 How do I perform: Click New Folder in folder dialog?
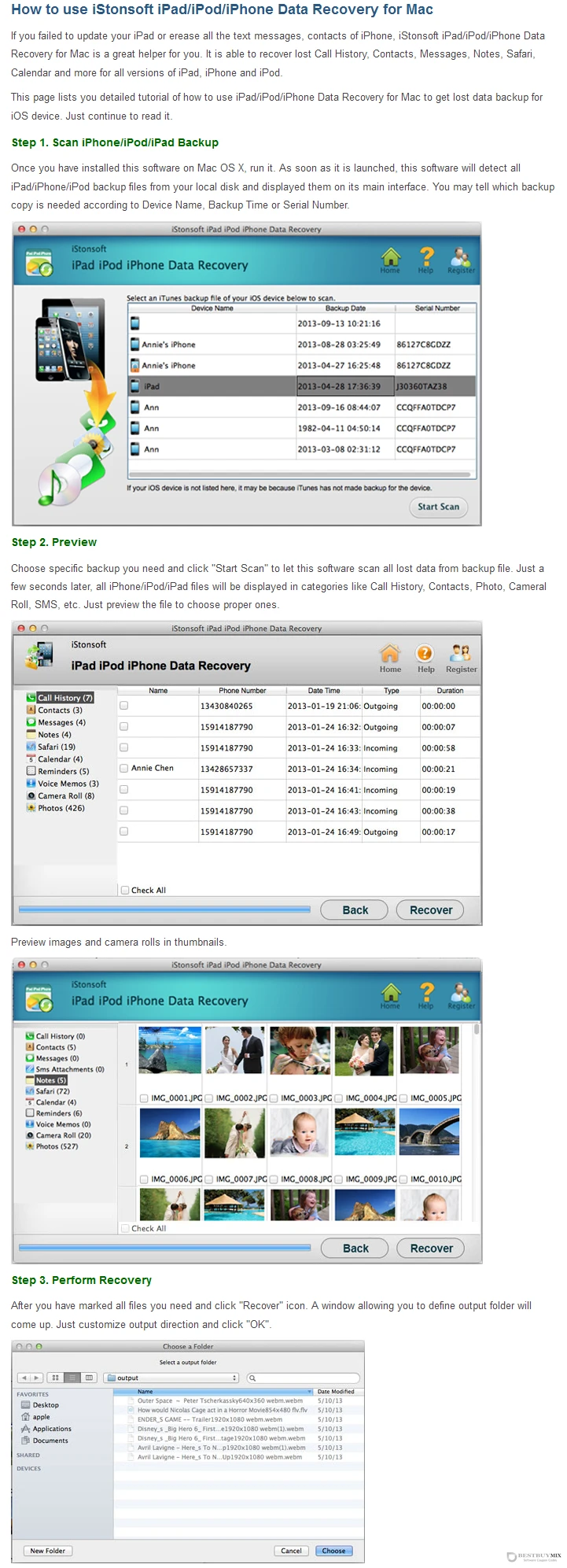coord(47,1551)
